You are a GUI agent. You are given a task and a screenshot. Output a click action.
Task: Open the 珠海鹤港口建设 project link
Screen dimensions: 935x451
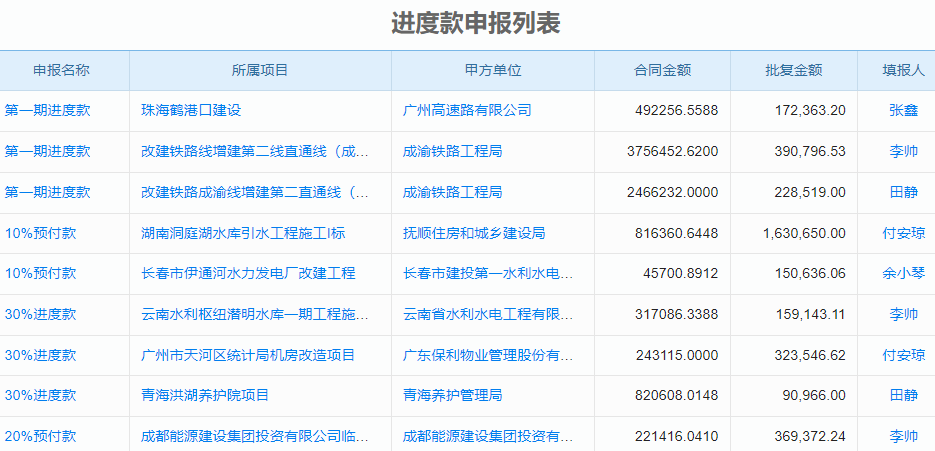click(x=191, y=110)
